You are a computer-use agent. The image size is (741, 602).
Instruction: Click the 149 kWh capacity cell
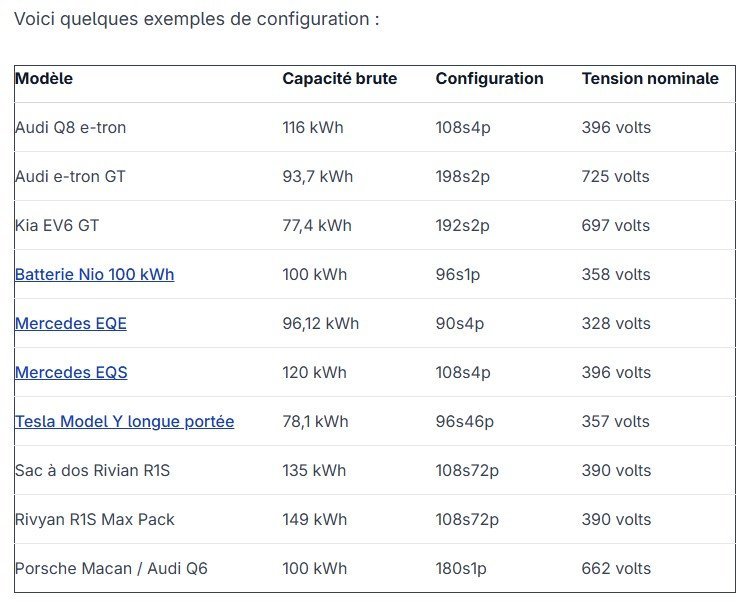pyautogui.click(x=314, y=519)
